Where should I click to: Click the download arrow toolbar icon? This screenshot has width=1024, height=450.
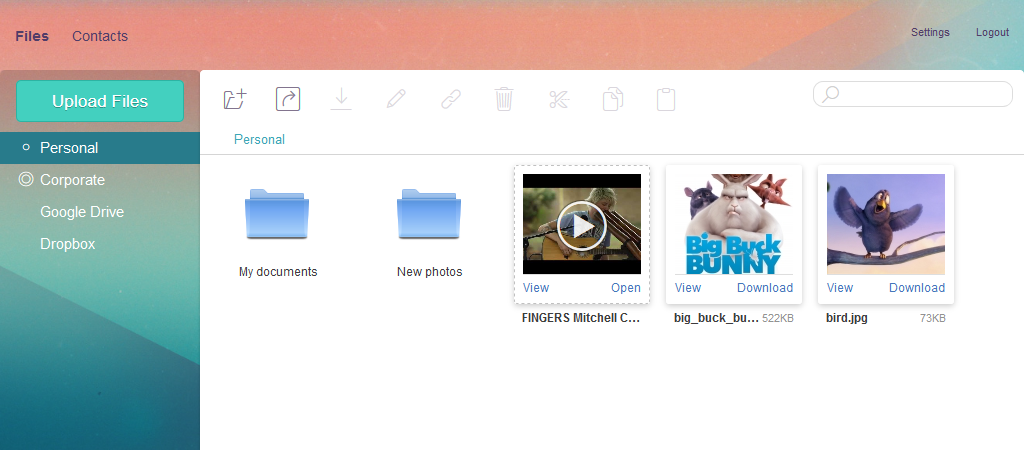click(342, 99)
